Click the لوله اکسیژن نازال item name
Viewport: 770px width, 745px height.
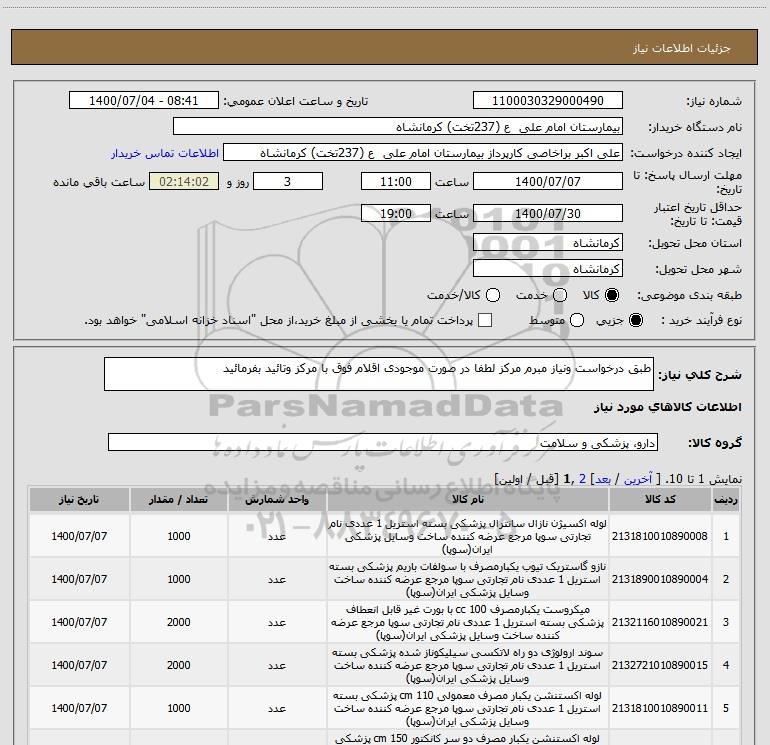pyautogui.click(x=468, y=536)
